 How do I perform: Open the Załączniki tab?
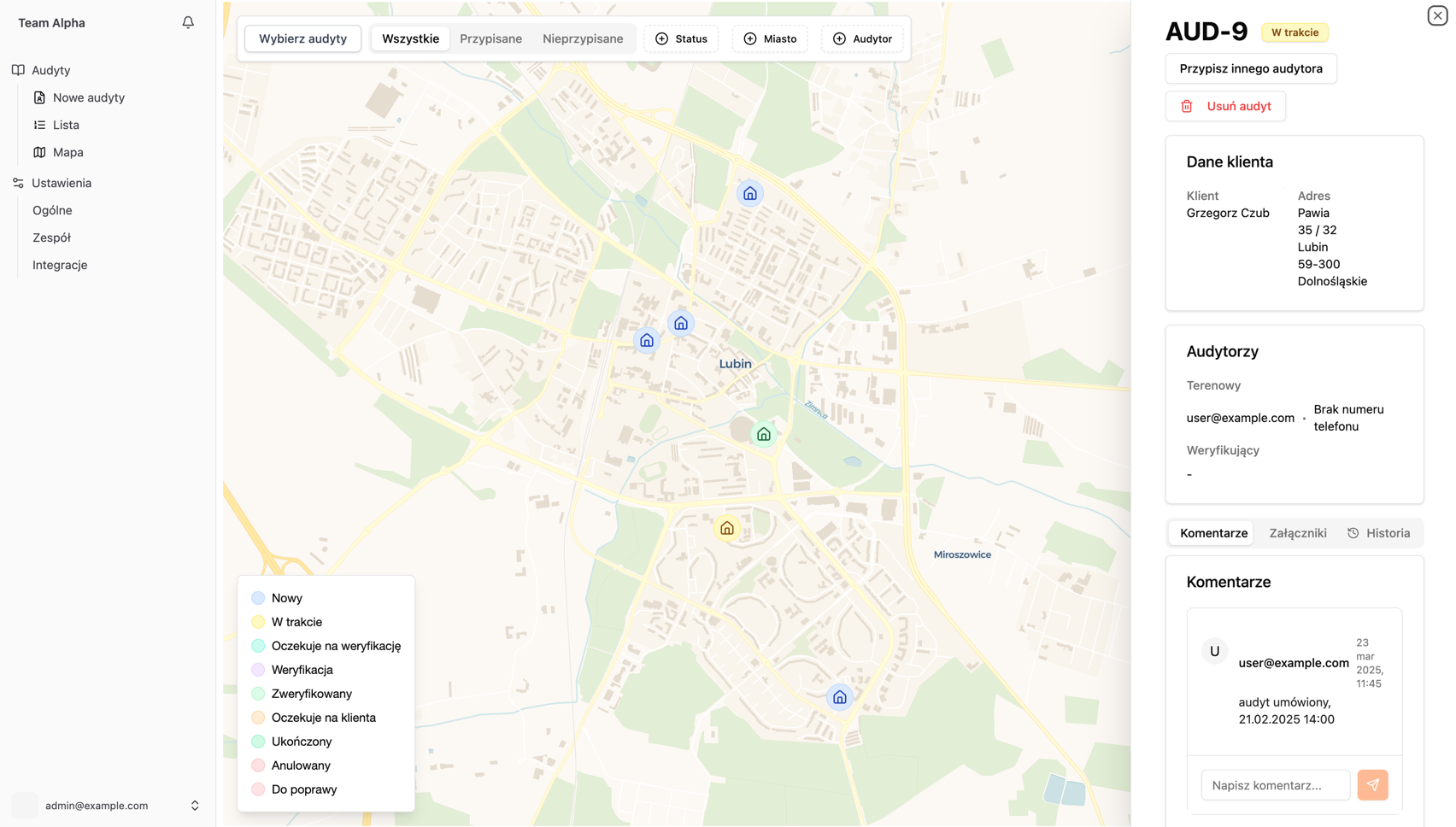1298,532
